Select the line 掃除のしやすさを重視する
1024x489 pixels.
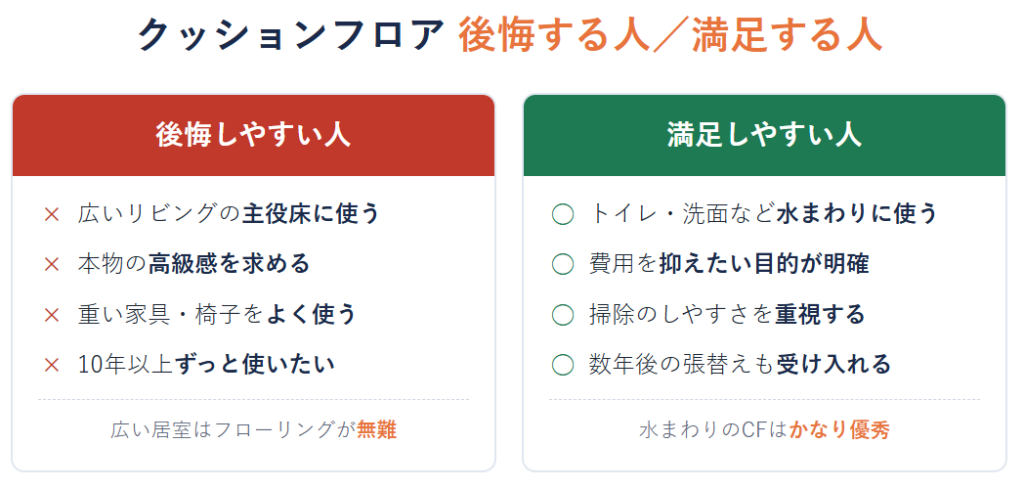click(x=727, y=315)
